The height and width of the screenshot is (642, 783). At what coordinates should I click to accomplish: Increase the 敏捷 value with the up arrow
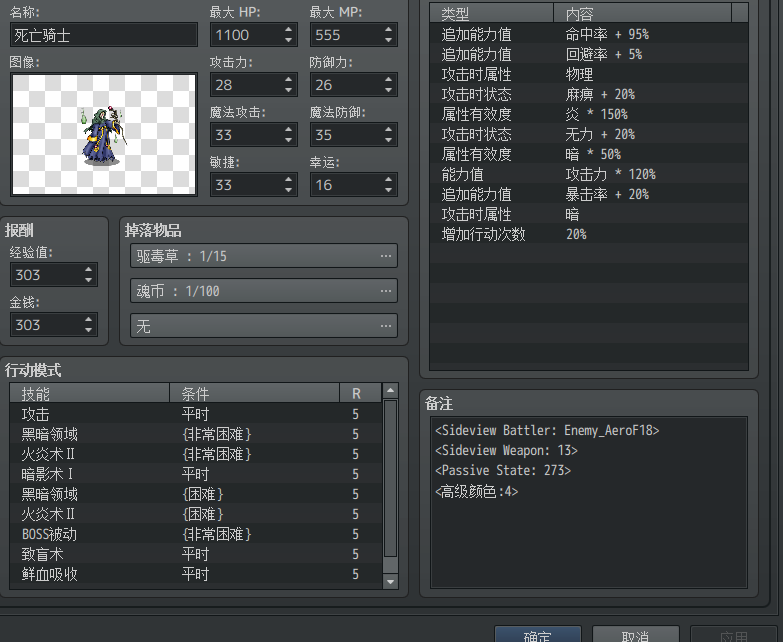coord(289,179)
